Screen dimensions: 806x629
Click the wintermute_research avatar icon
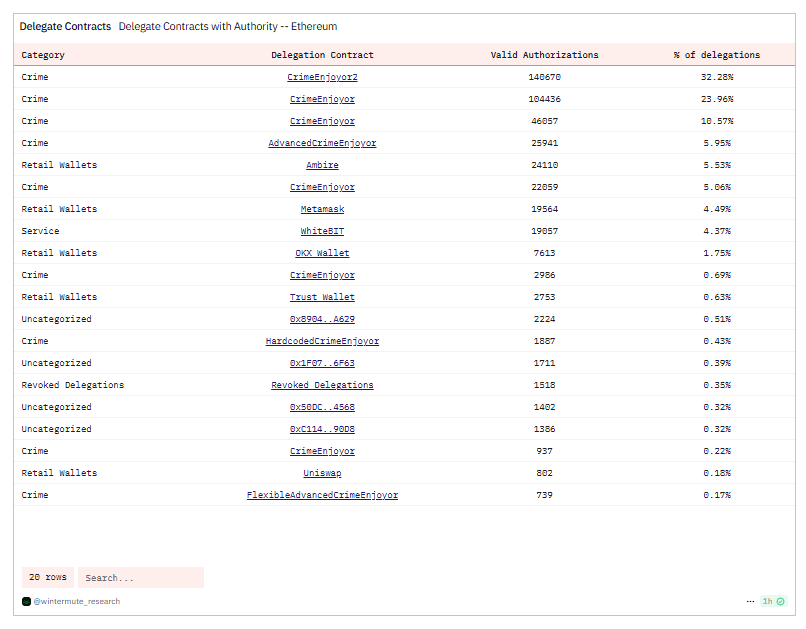(26, 601)
